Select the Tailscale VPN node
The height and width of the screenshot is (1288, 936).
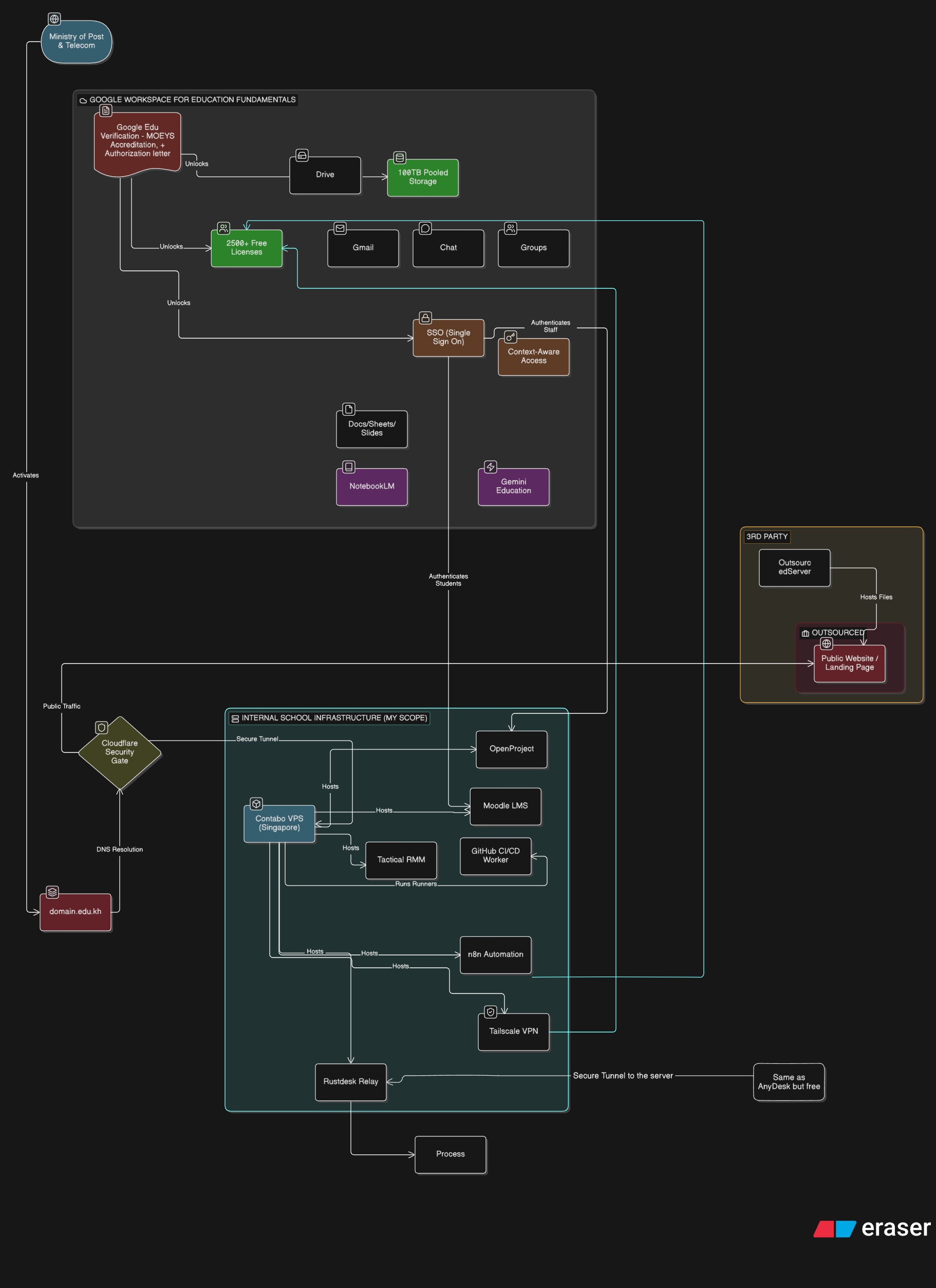(514, 1032)
